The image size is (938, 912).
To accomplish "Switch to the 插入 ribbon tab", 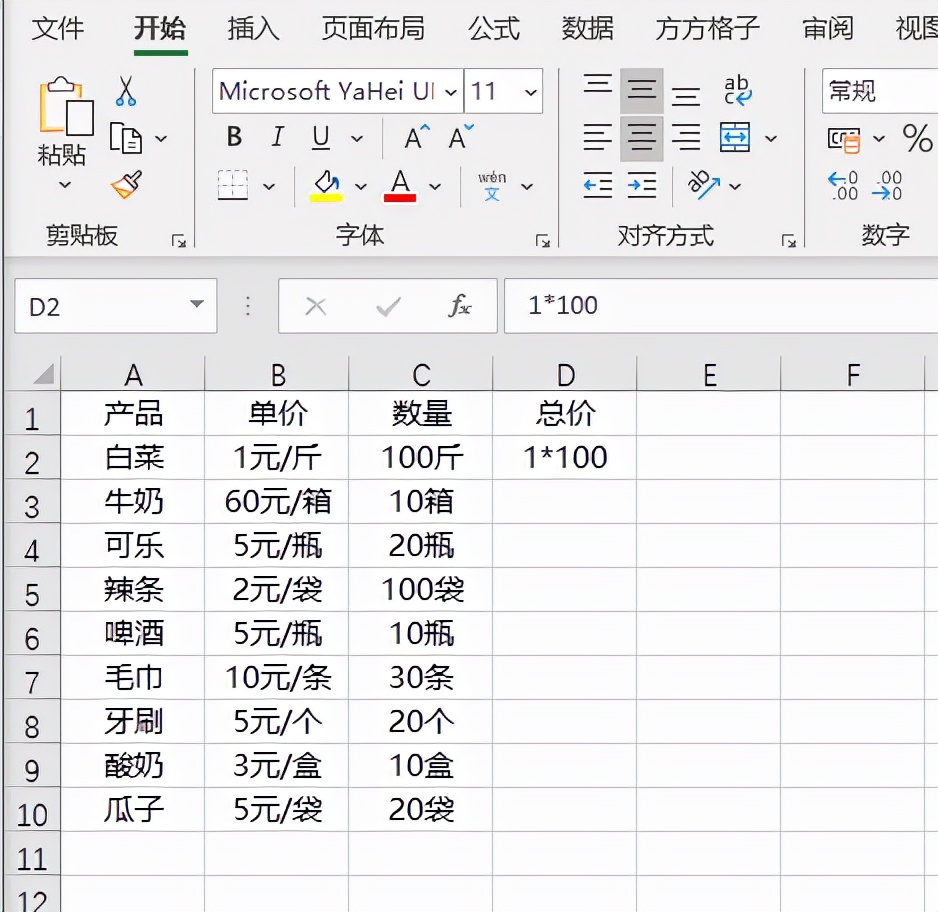I will coord(252,30).
